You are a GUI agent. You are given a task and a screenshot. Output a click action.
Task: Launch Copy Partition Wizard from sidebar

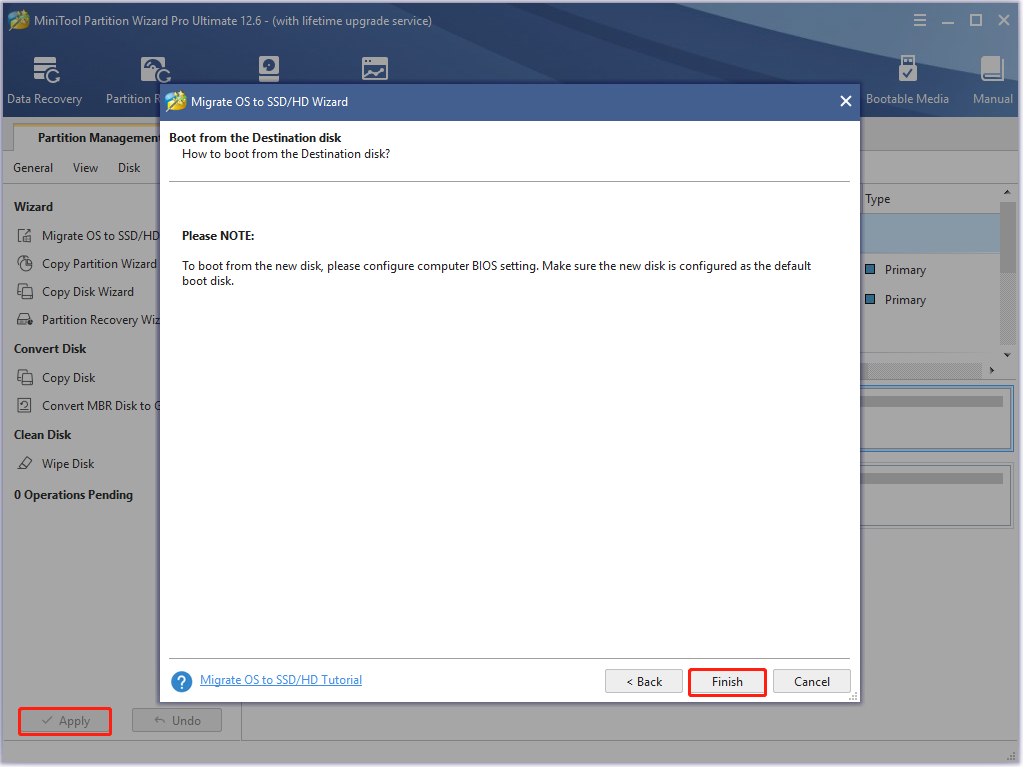[100, 265]
